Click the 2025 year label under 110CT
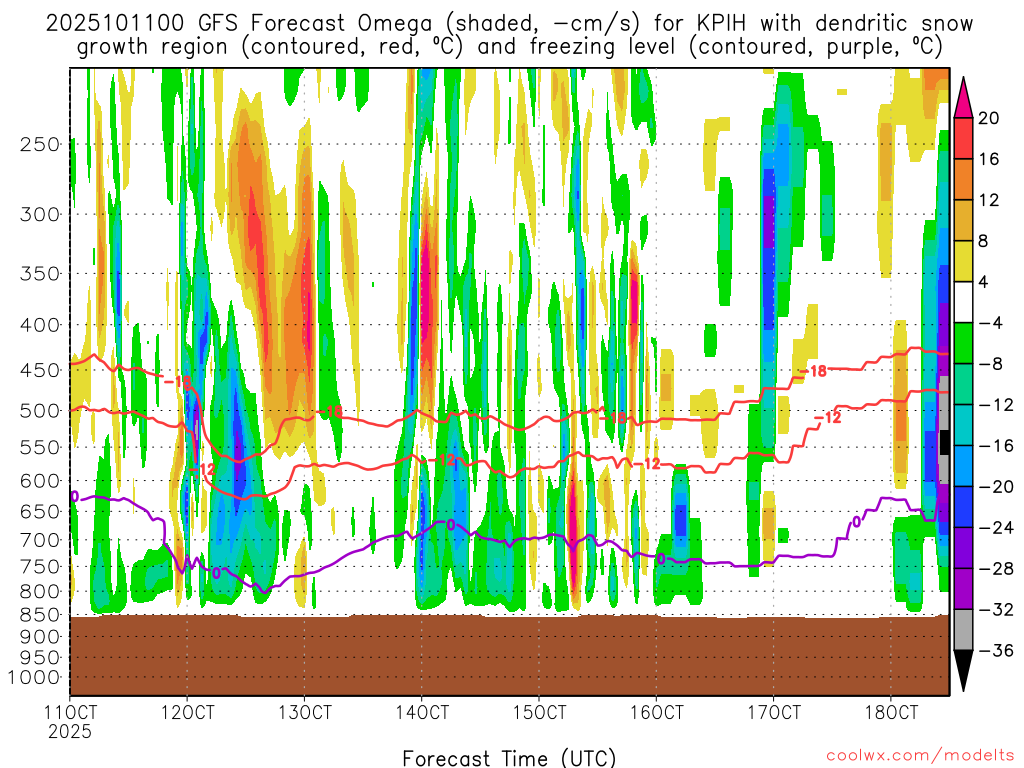Screen dimensions: 1024x768 click(70, 732)
